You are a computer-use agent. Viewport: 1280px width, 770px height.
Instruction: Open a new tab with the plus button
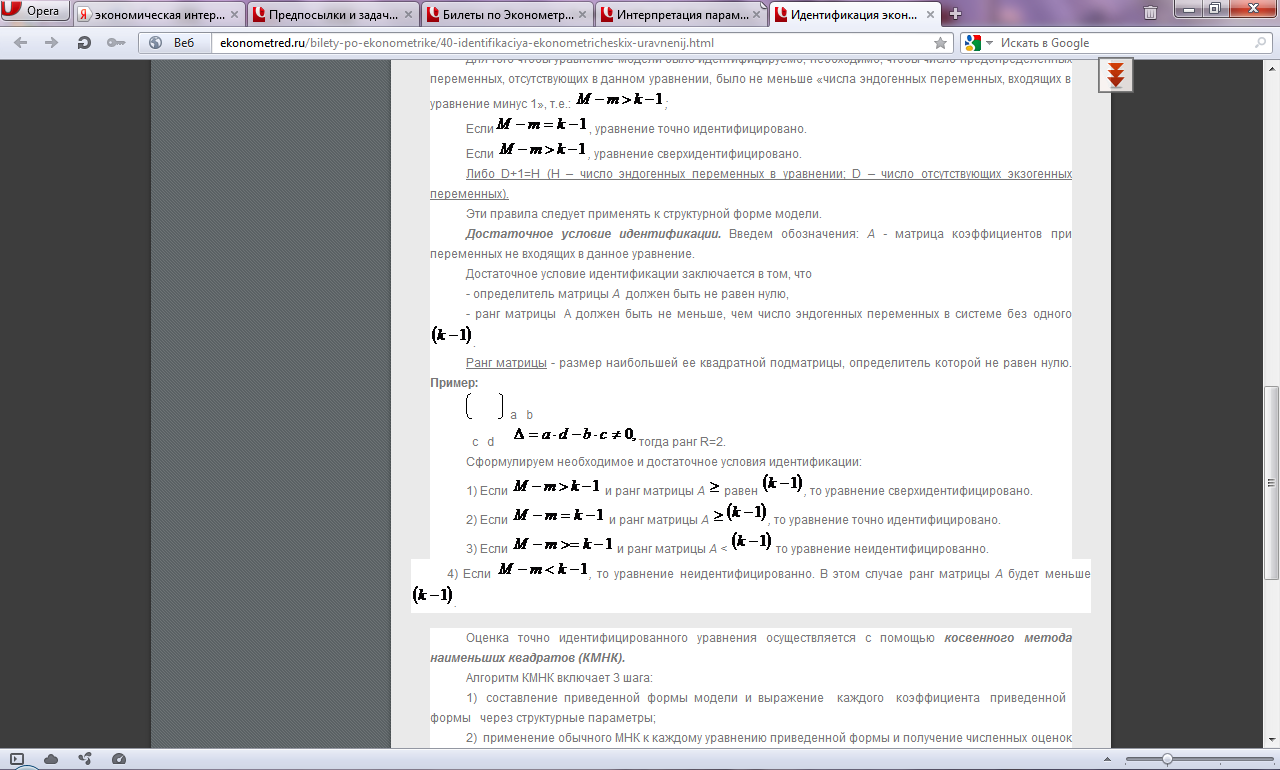[x=955, y=14]
